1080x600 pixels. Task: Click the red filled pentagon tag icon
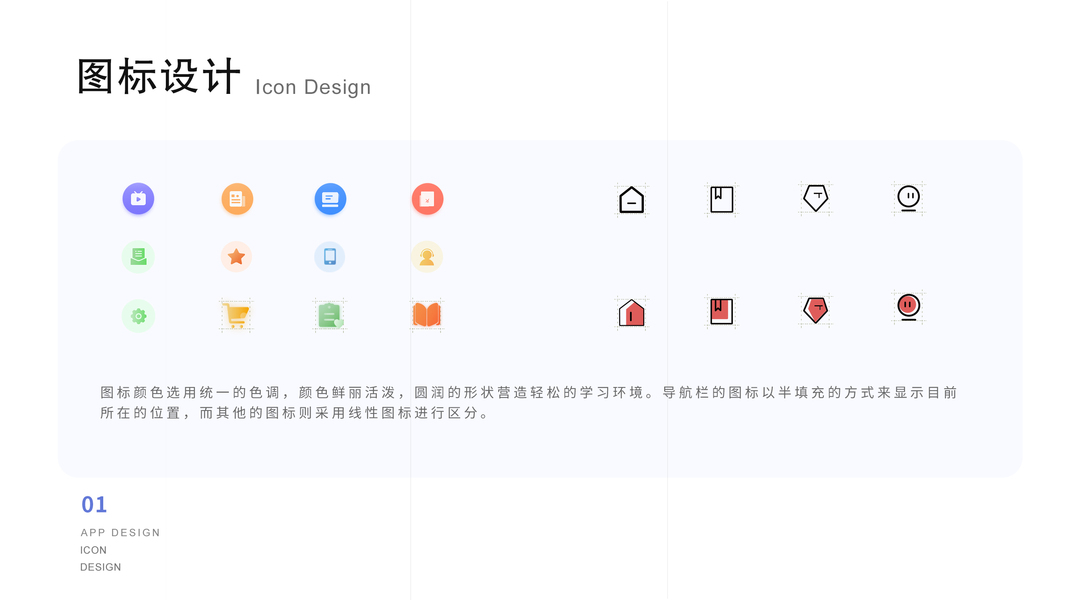point(816,310)
